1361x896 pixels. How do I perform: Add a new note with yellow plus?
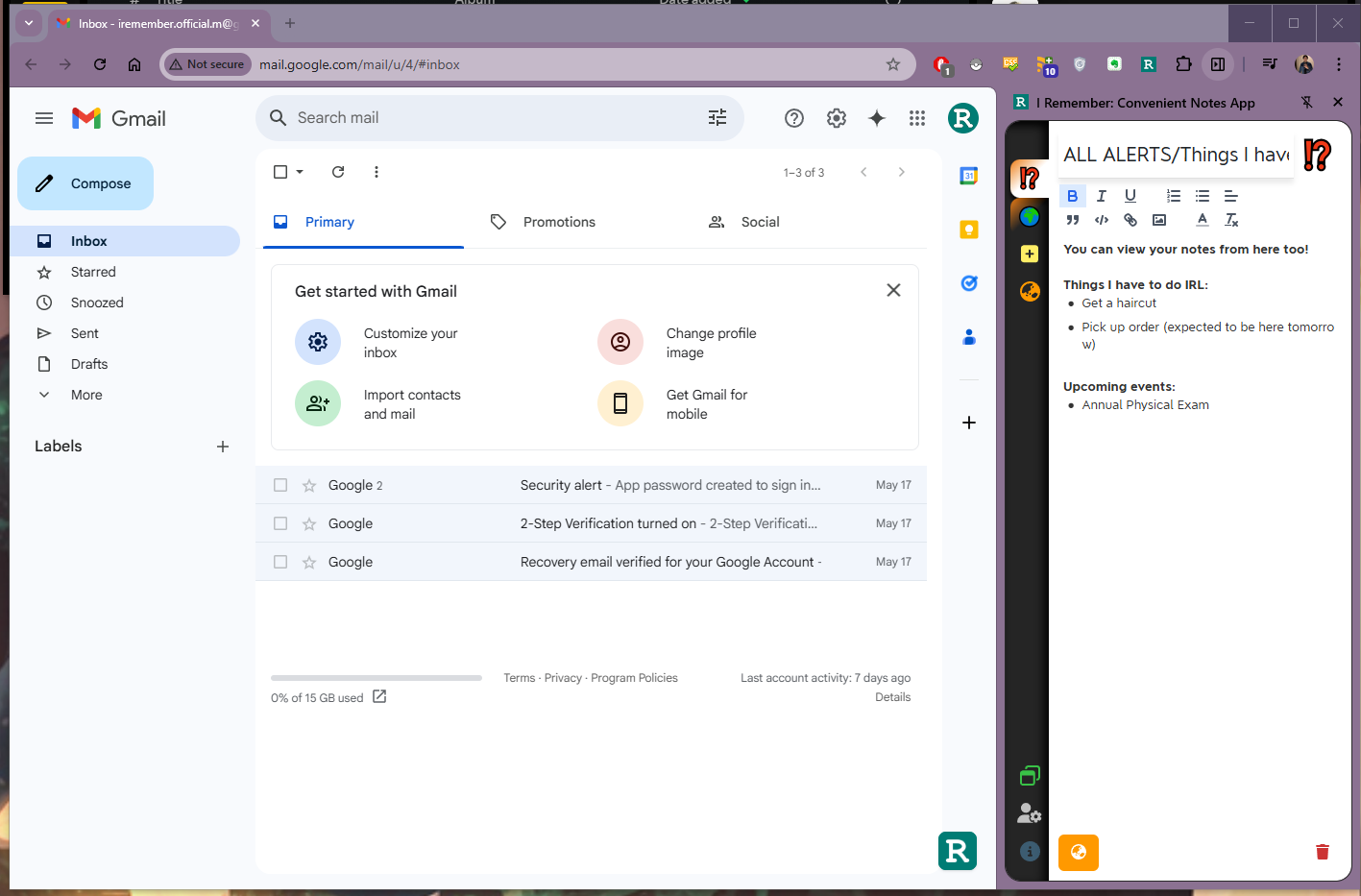pos(1030,254)
